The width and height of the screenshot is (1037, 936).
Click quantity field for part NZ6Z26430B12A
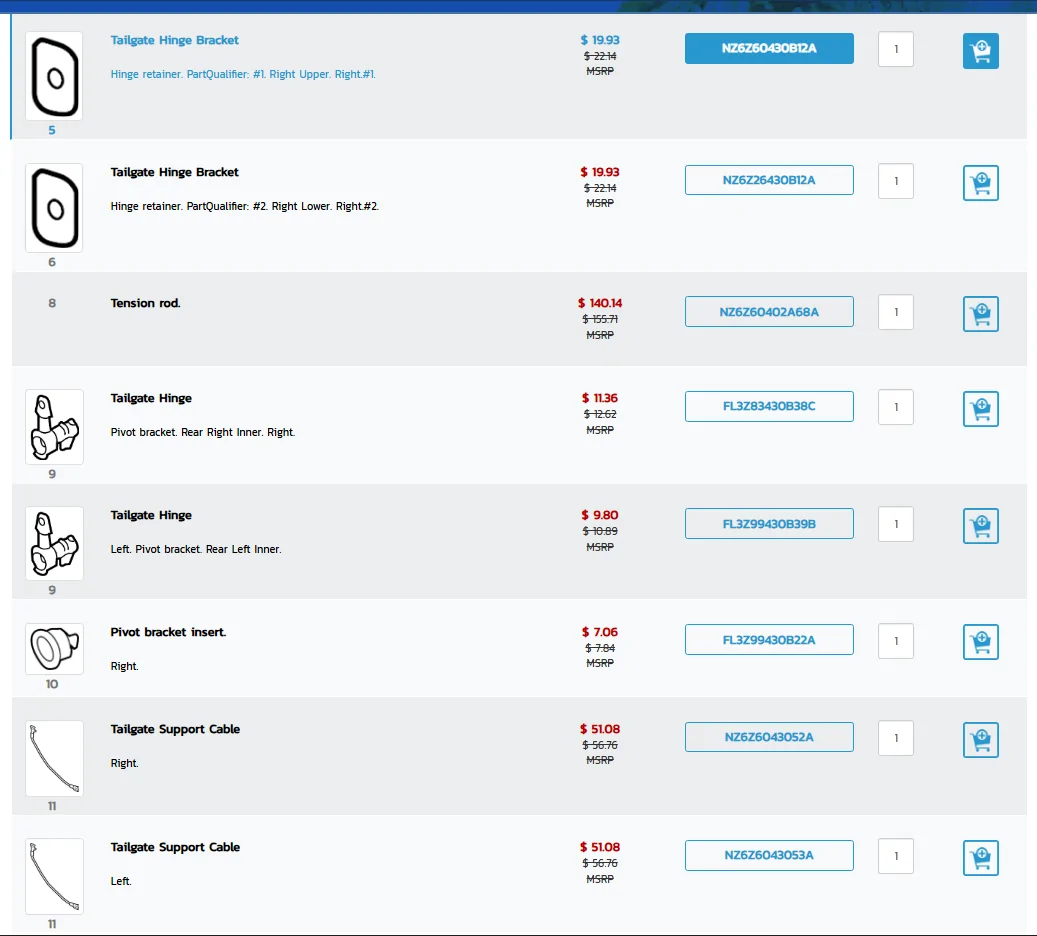click(895, 181)
